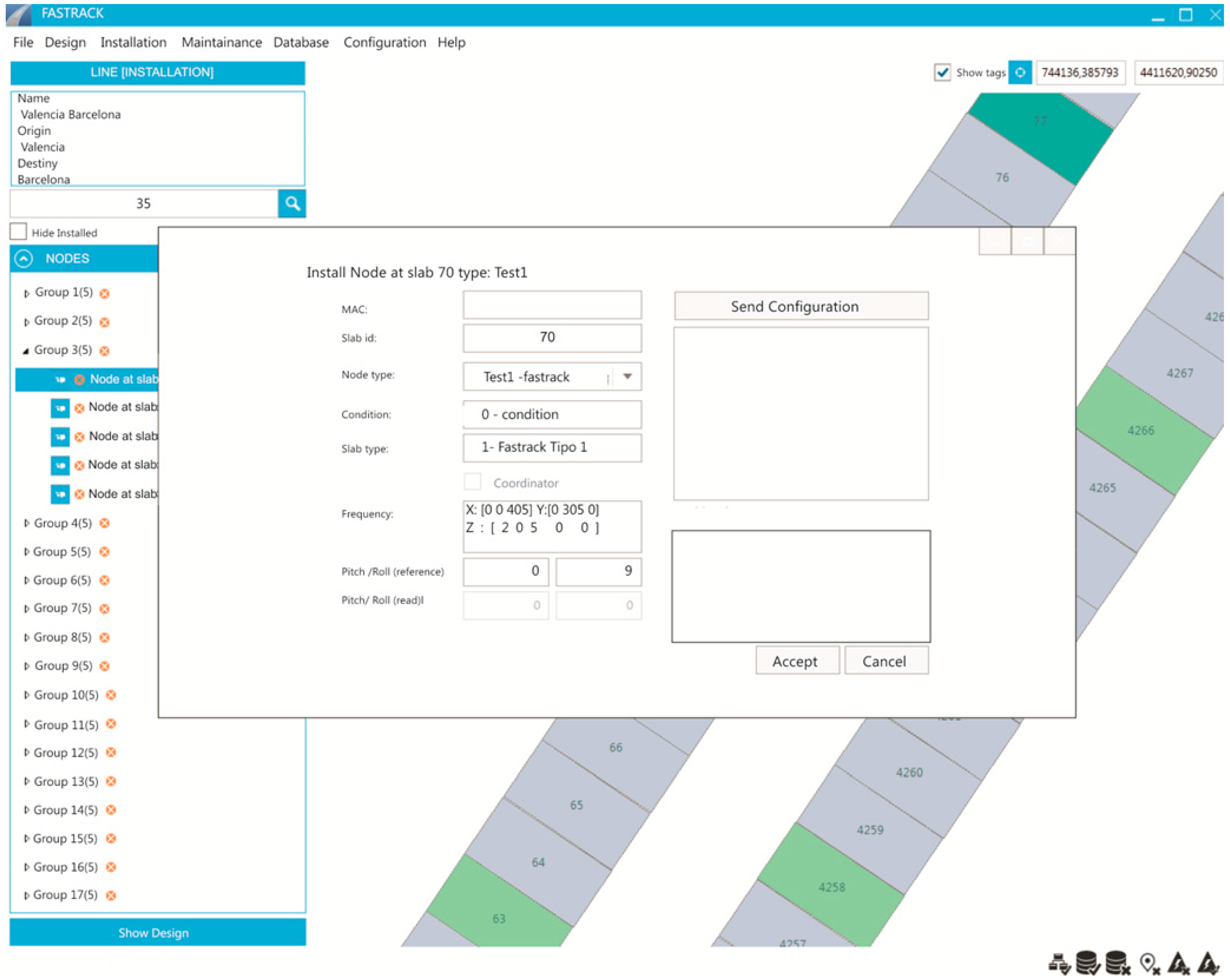Click the search magnifier button beside 35
Viewport: 1230px width, 980px height.
[x=292, y=204]
